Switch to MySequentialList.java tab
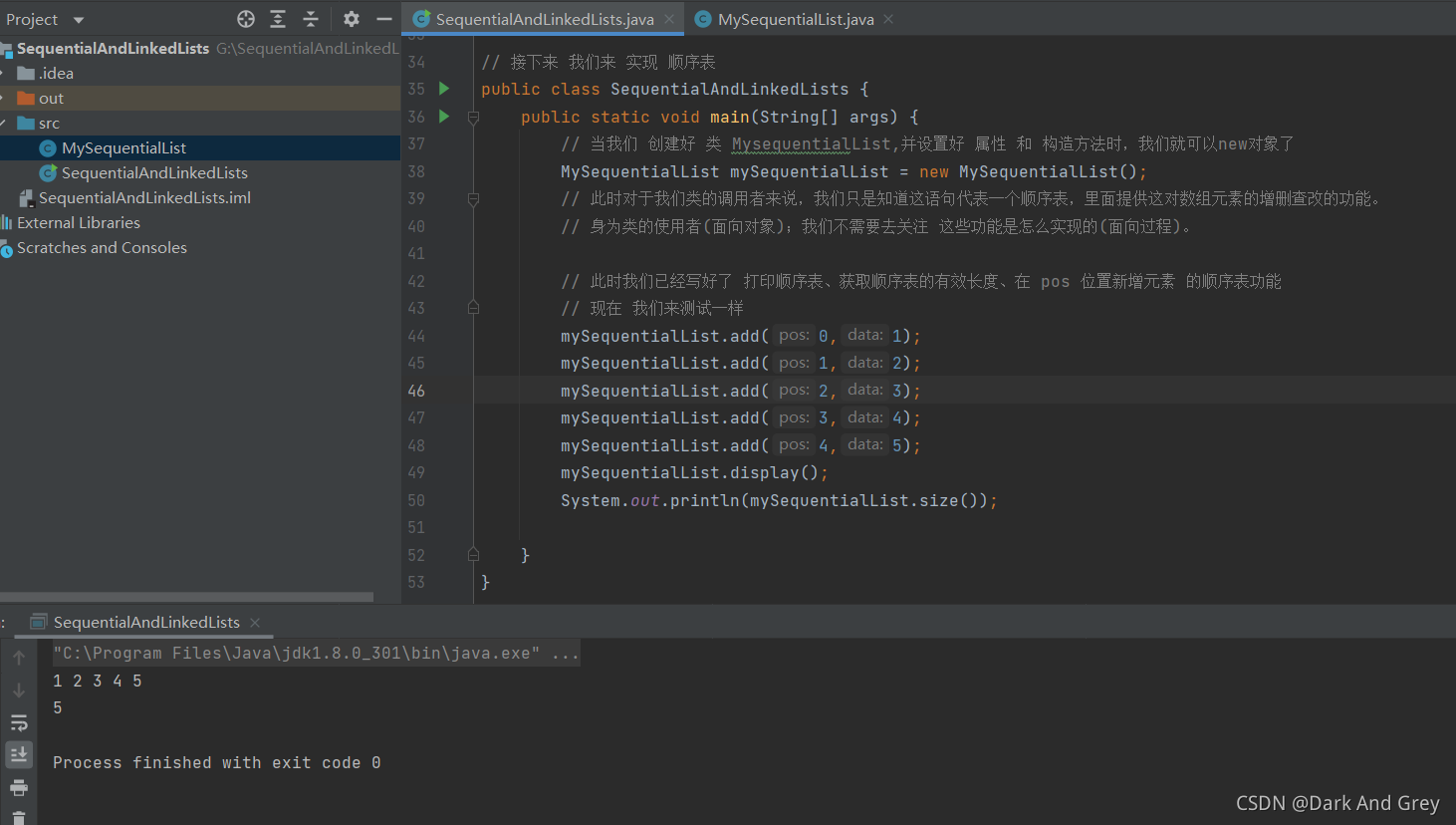 tap(796, 19)
